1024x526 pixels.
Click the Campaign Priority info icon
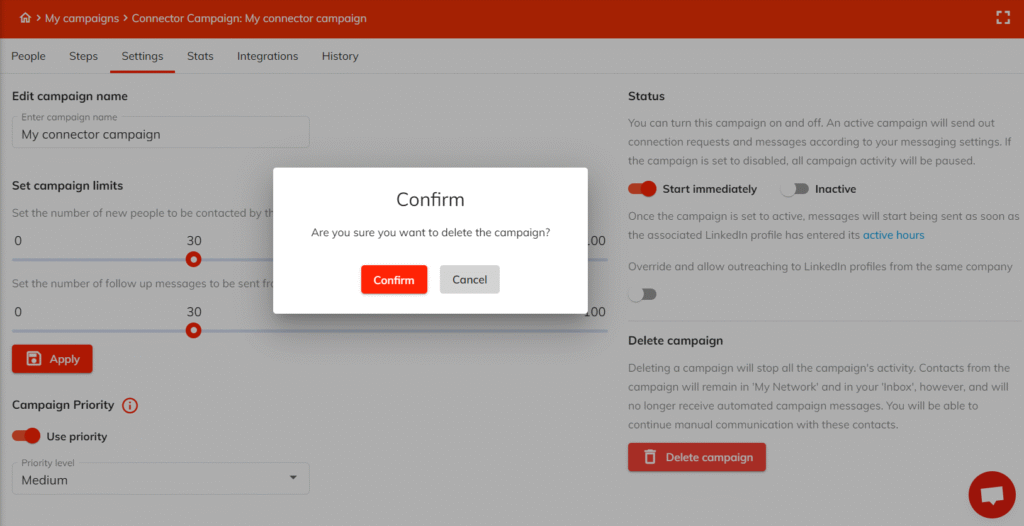coord(130,405)
